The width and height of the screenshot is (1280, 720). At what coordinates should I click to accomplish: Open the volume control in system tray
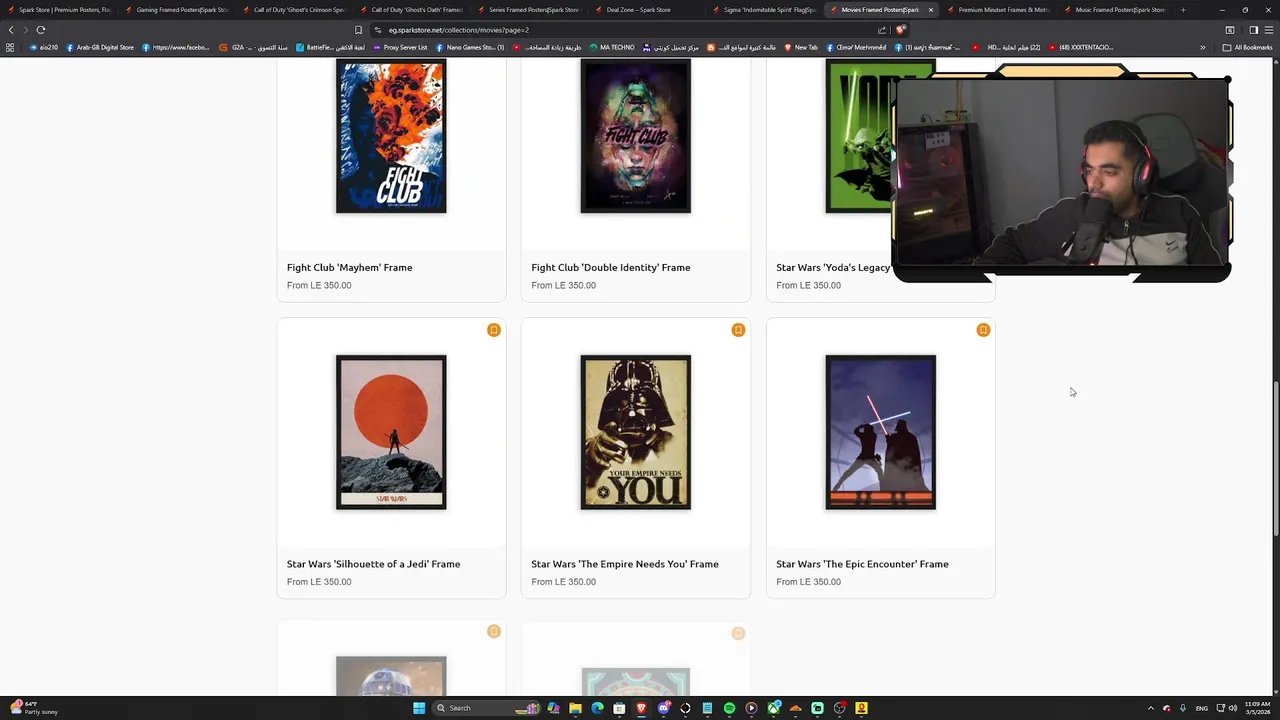tap(1233, 708)
